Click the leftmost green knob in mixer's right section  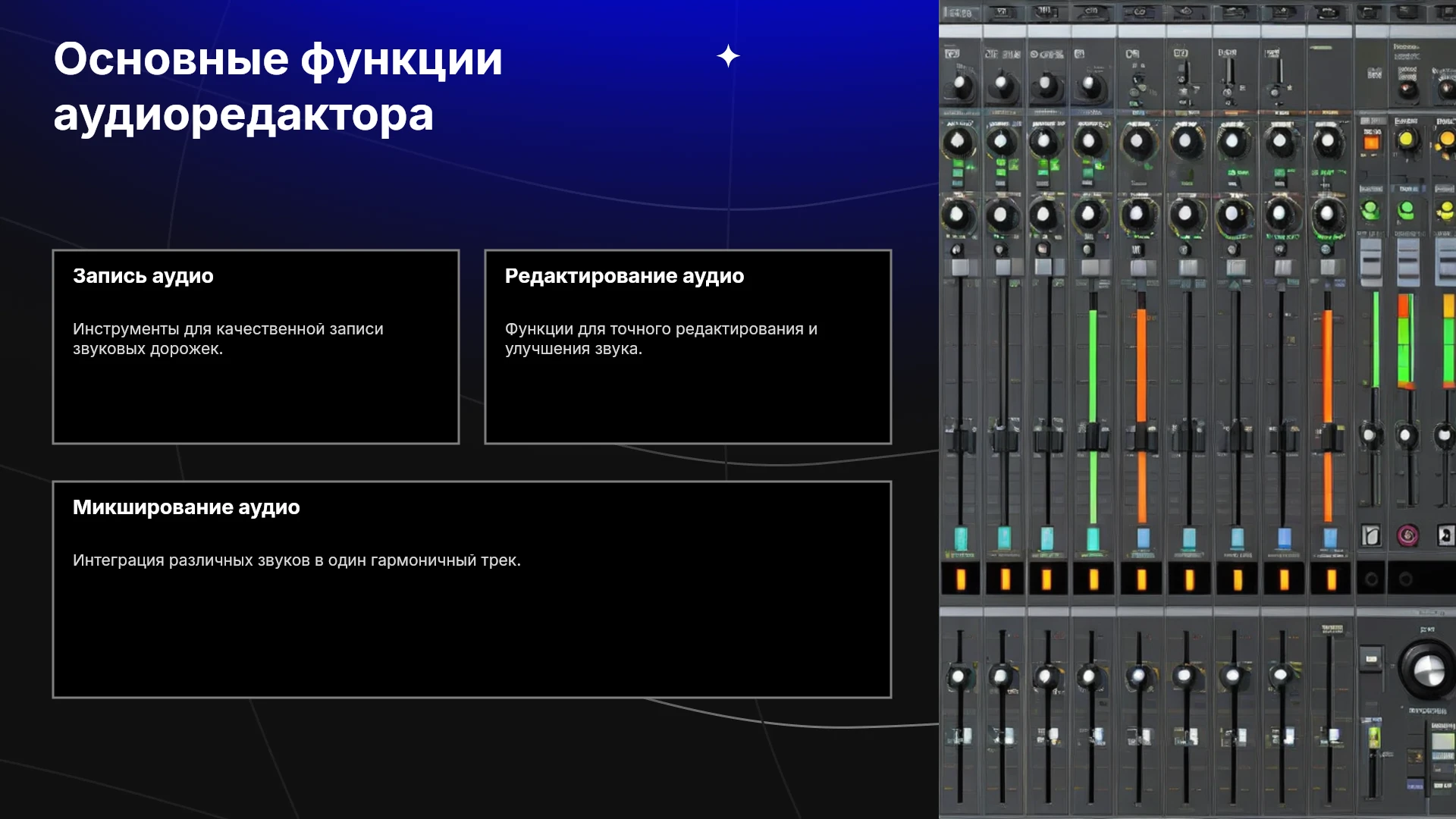[1370, 209]
